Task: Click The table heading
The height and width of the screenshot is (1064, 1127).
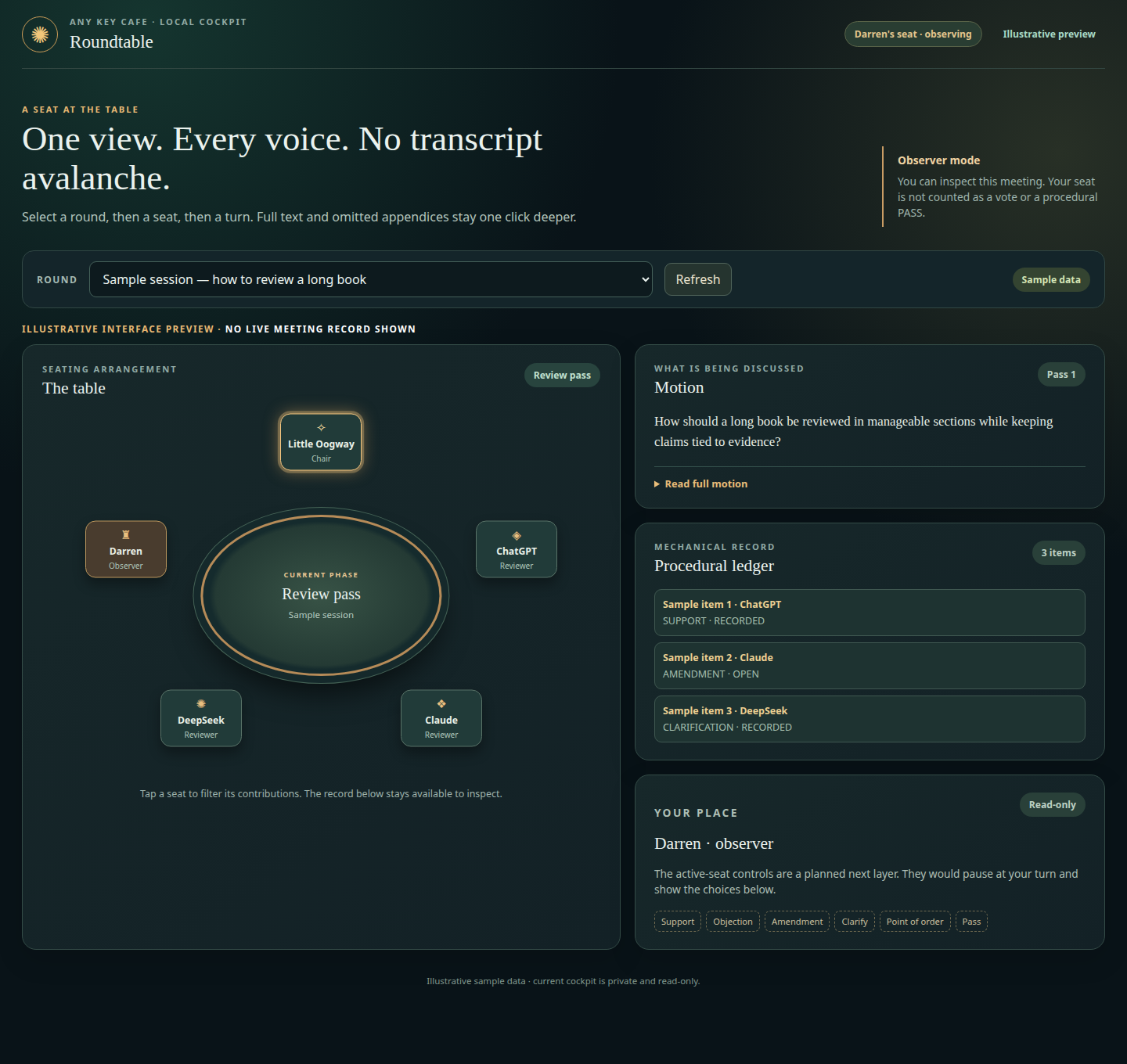Action: (x=74, y=388)
